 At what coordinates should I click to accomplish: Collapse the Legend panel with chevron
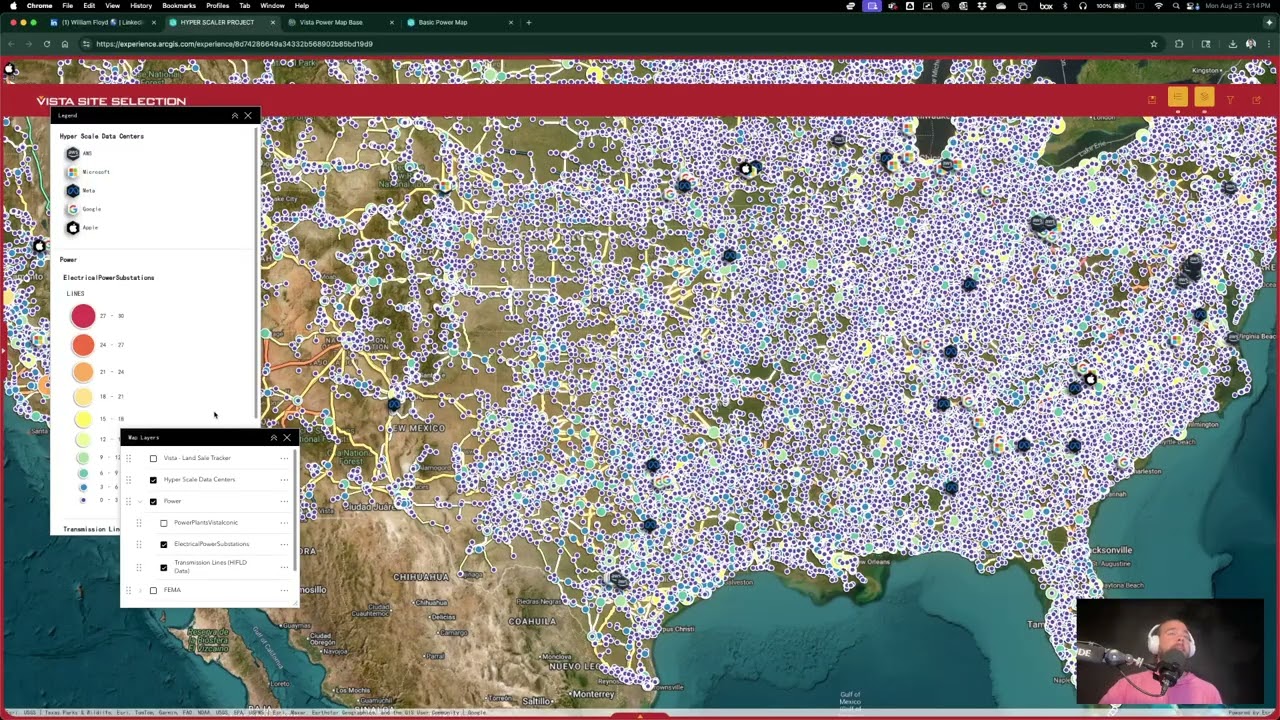click(x=235, y=116)
